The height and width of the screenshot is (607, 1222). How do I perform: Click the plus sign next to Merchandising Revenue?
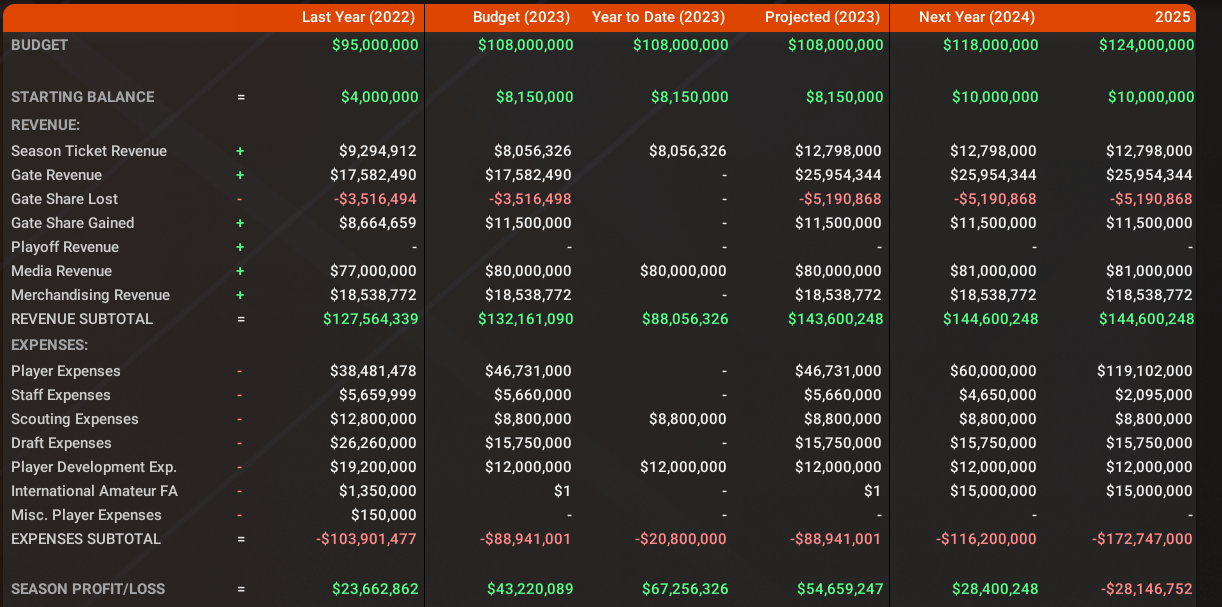[x=240, y=295]
